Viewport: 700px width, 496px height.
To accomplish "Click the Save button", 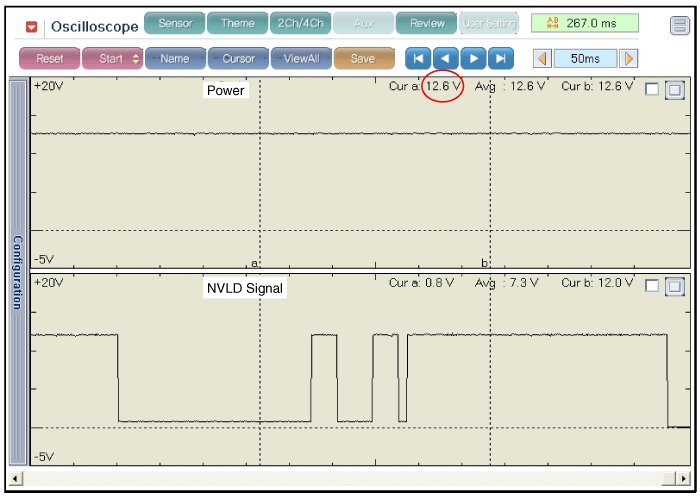I will (x=363, y=59).
